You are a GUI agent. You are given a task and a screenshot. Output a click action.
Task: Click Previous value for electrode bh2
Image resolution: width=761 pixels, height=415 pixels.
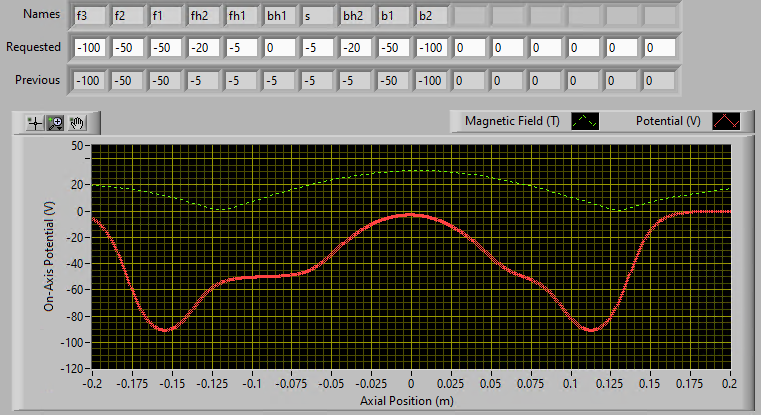point(356,81)
